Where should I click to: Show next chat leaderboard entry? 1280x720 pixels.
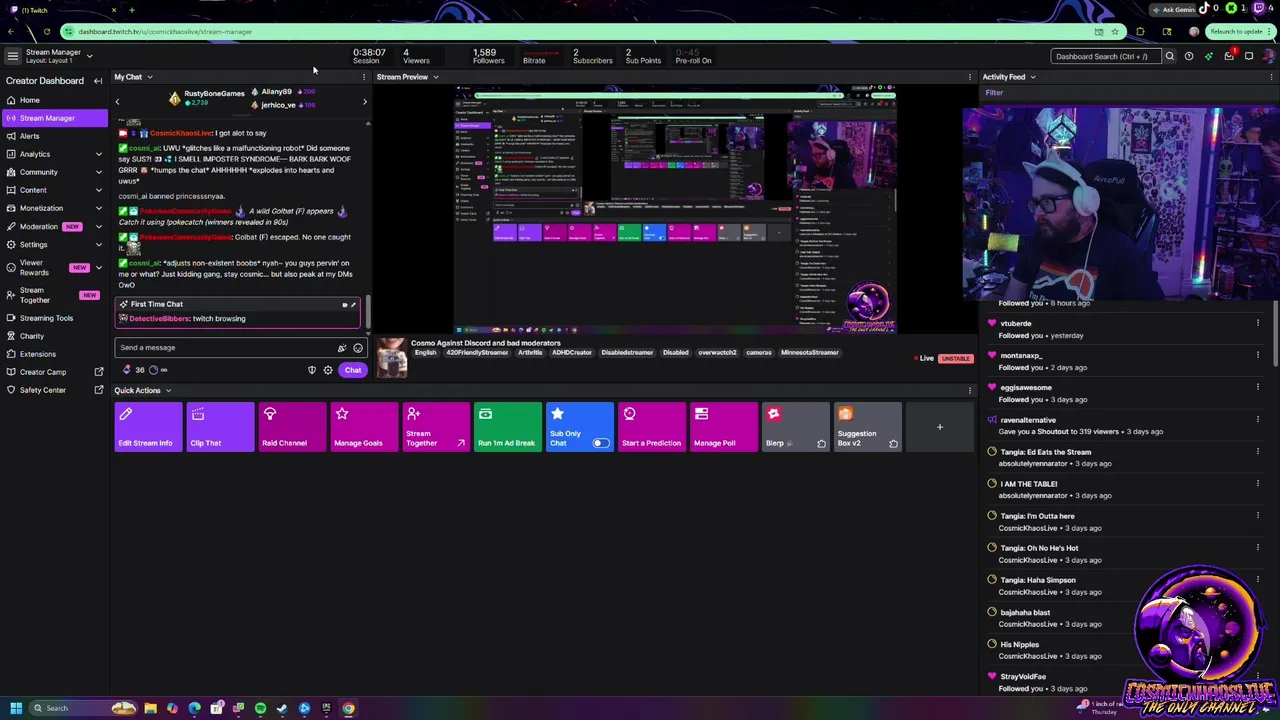[x=364, y=101]
